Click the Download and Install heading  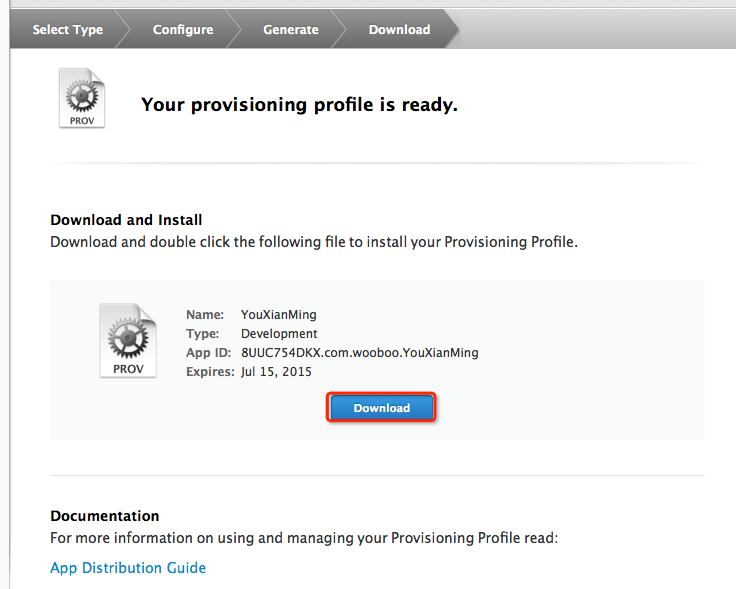pyautogui.click(x=126, y=220)
